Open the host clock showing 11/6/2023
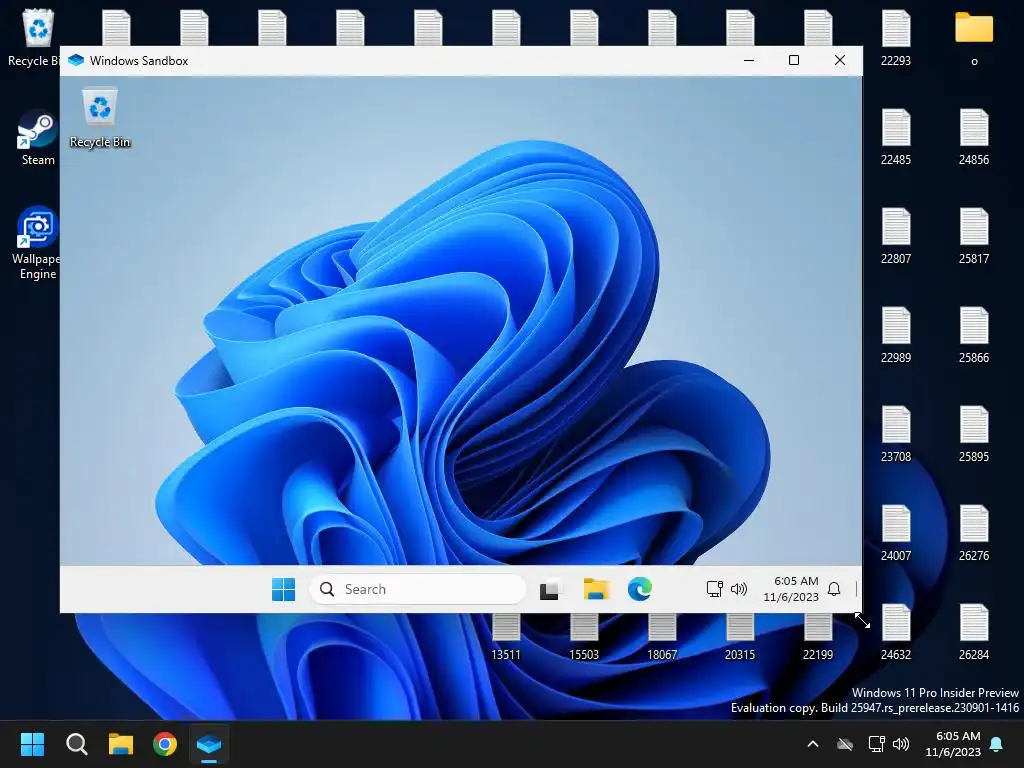This screenshot has width=1024, height=768. coord(953,744)
